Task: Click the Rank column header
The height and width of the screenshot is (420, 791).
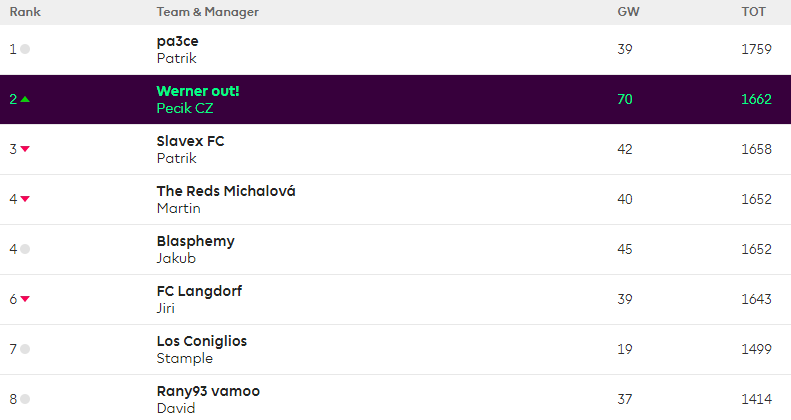Action: 25,11
